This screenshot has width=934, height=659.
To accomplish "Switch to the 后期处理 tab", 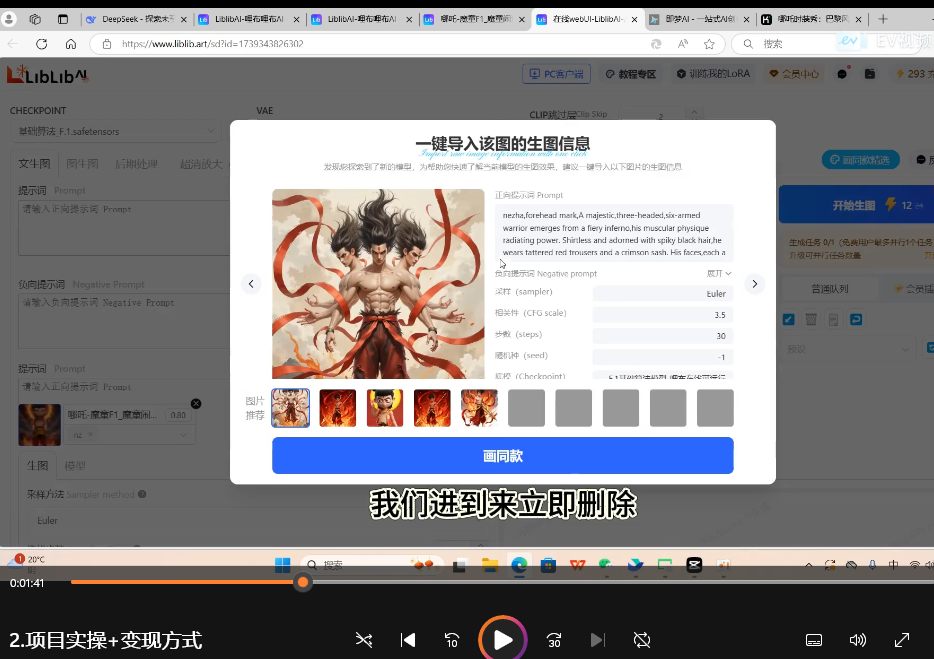I will pos(136,164).
